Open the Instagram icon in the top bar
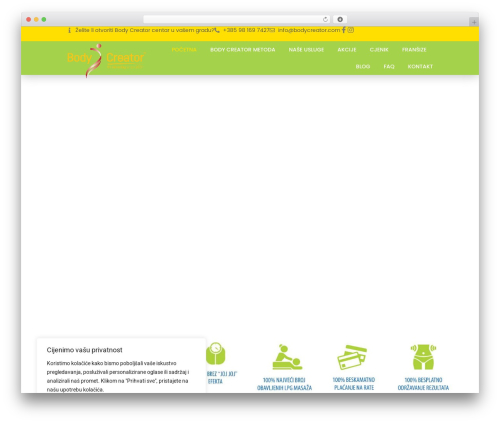The height and width of the screenshot is (423, 500). coord(351,30)
